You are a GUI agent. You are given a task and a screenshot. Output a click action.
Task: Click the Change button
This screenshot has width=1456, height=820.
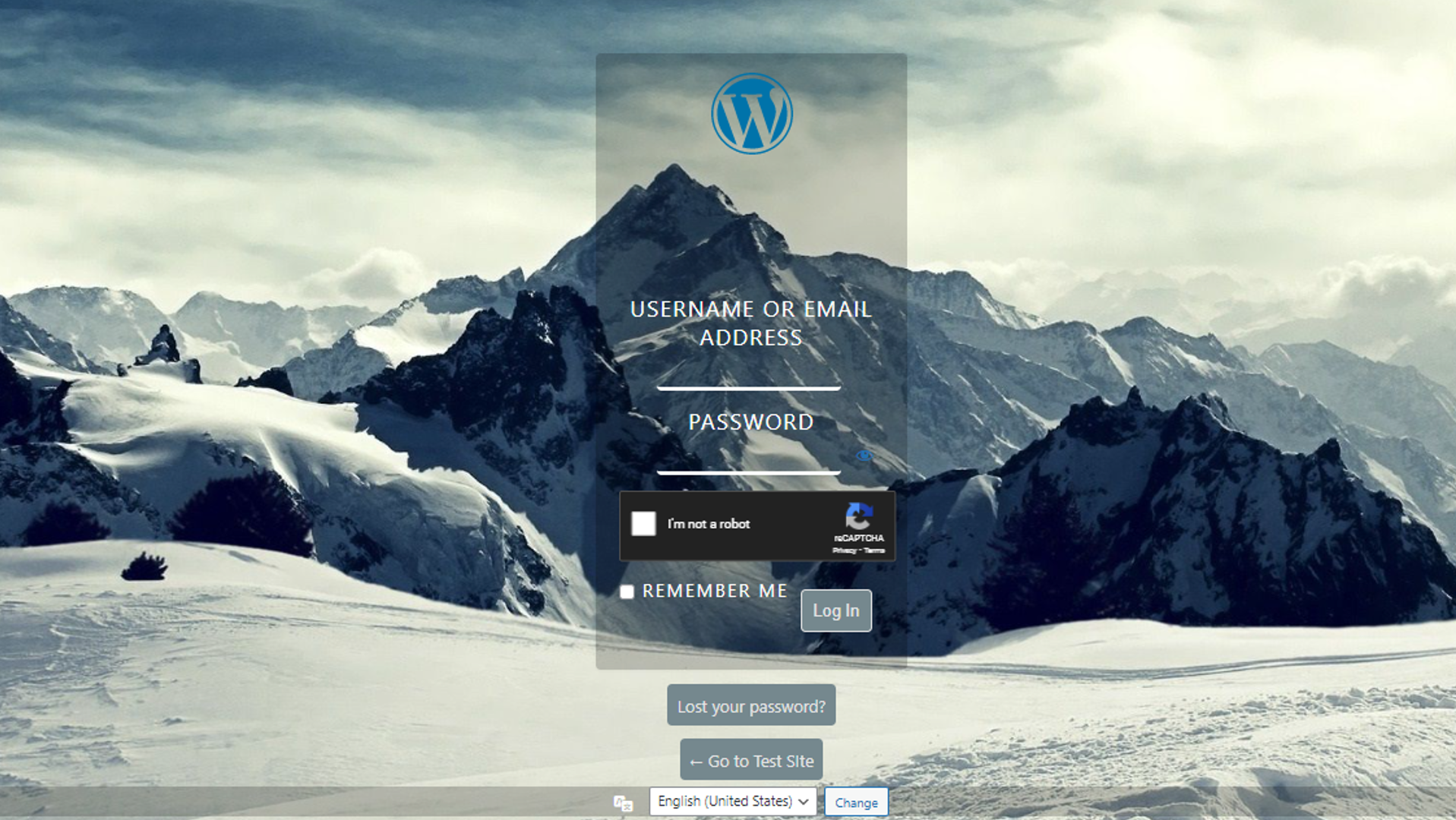click(856, 802)
